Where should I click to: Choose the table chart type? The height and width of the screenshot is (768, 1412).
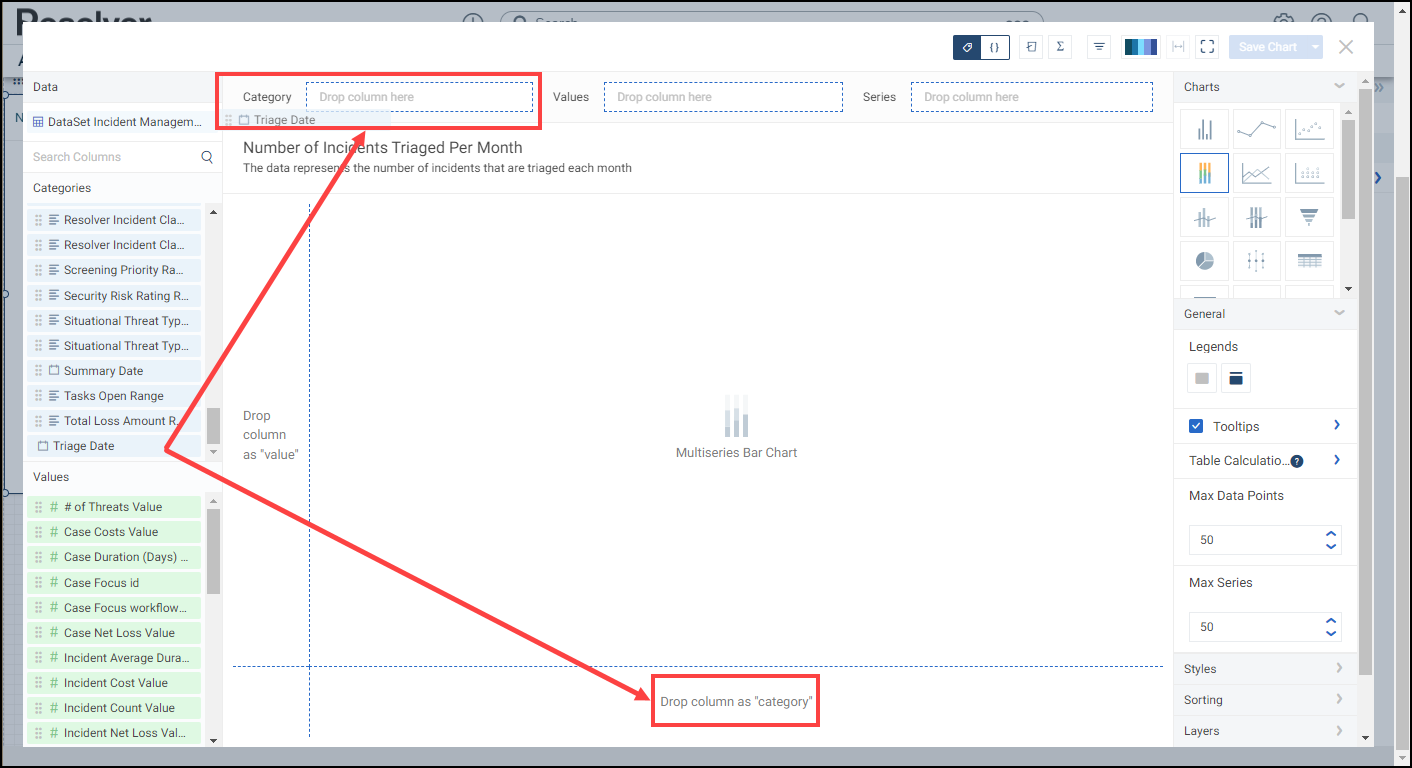coord(1309,261)
